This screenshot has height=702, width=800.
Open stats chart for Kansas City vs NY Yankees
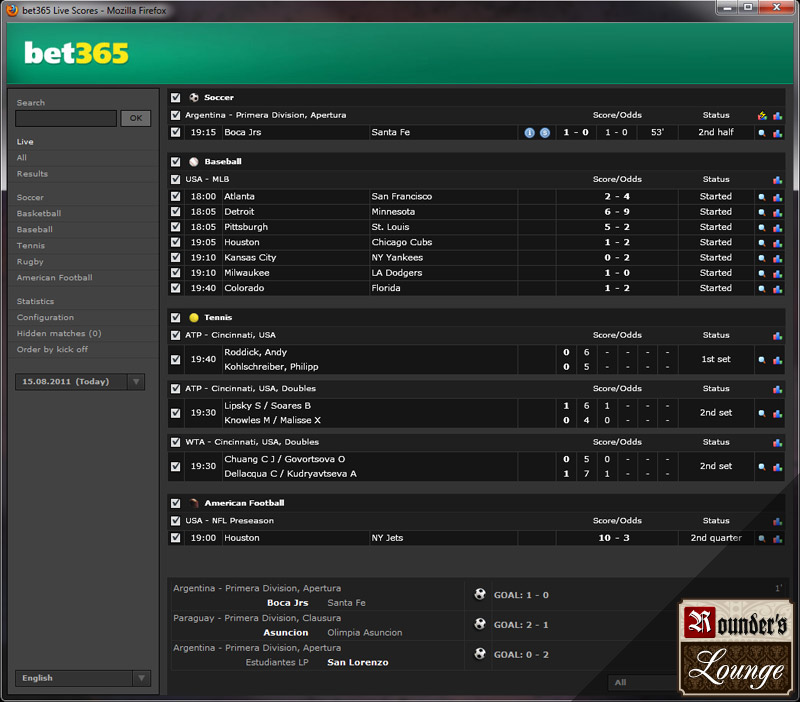[x=778, y=258]
